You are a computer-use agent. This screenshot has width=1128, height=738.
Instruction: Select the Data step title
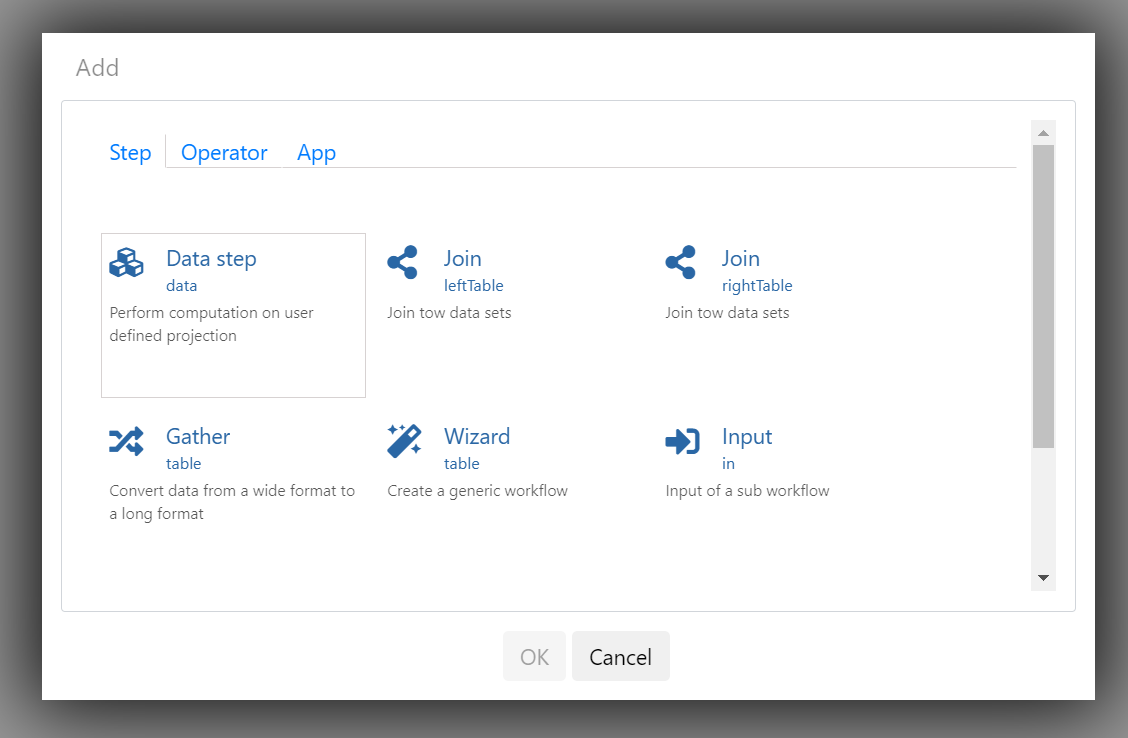click(212, 258)
